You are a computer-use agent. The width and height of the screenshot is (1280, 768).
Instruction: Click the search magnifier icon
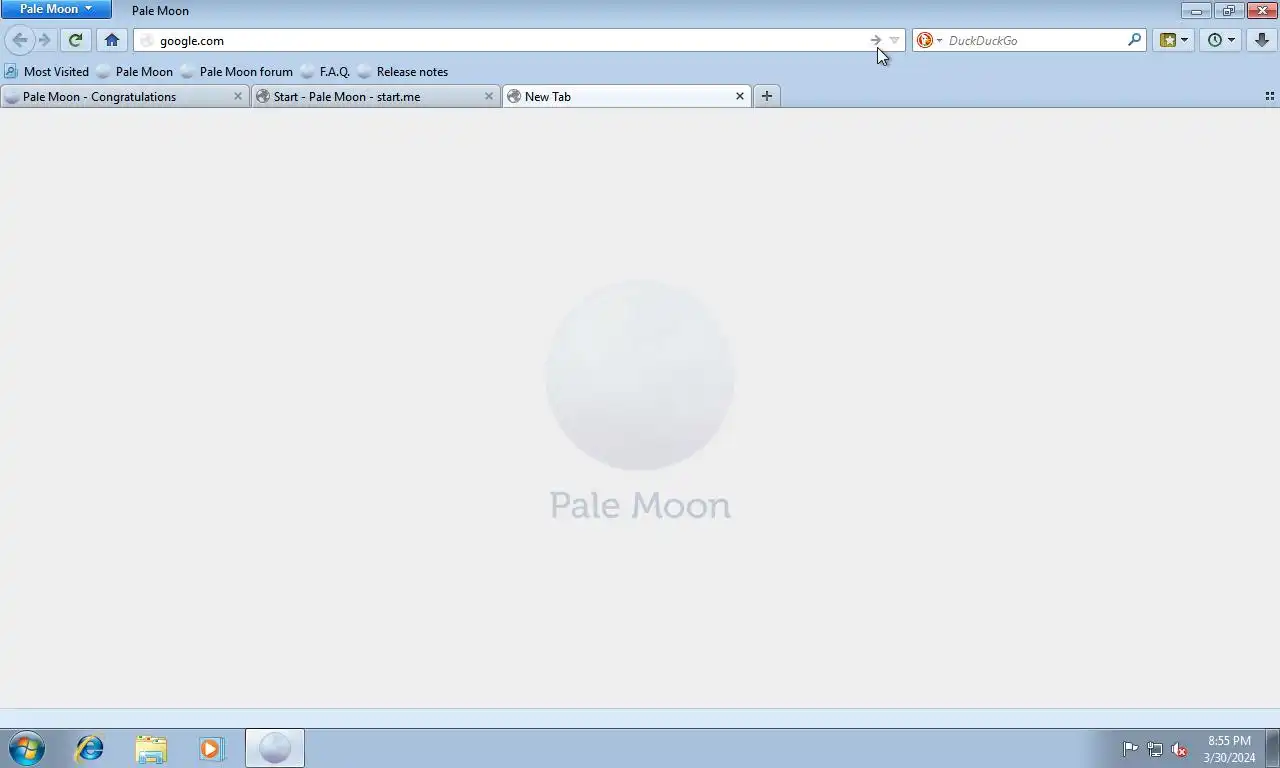point(1134,40)
